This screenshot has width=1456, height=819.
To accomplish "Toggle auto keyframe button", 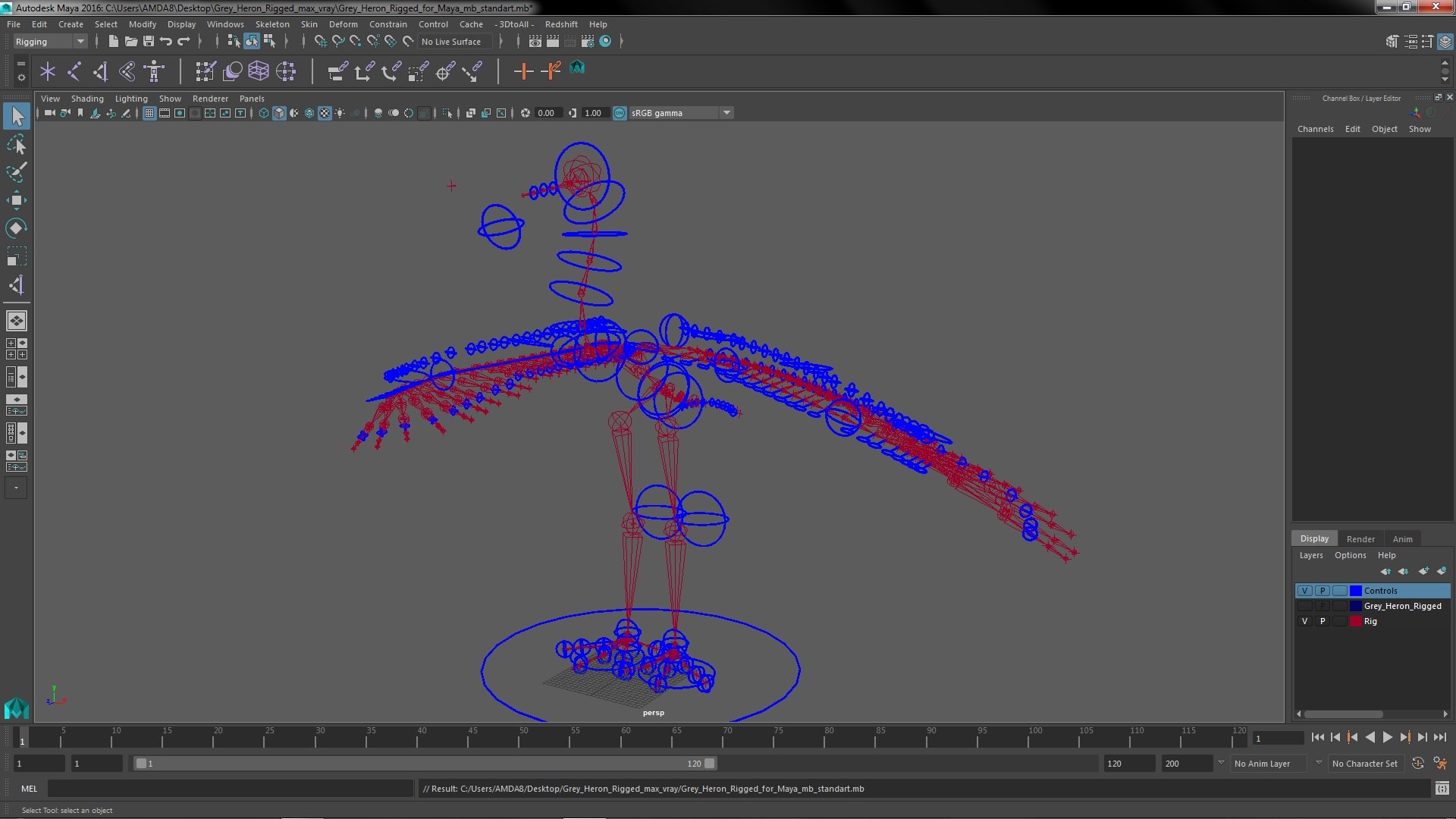I will point(1417,764).
